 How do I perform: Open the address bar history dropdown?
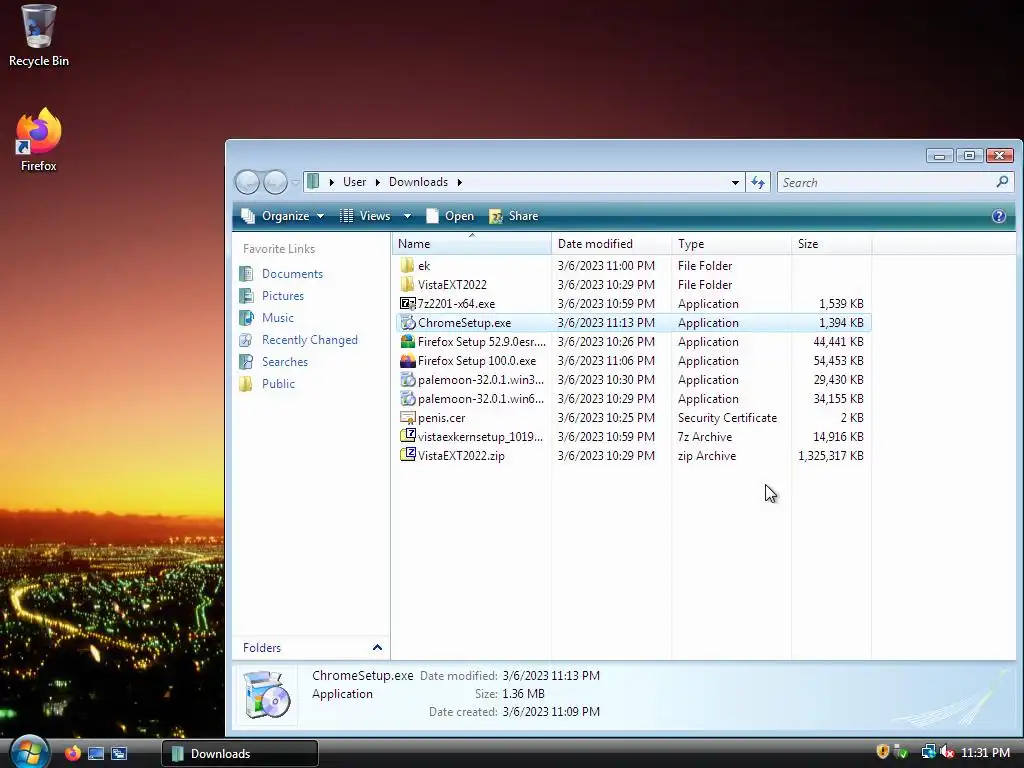pos(735,183)
